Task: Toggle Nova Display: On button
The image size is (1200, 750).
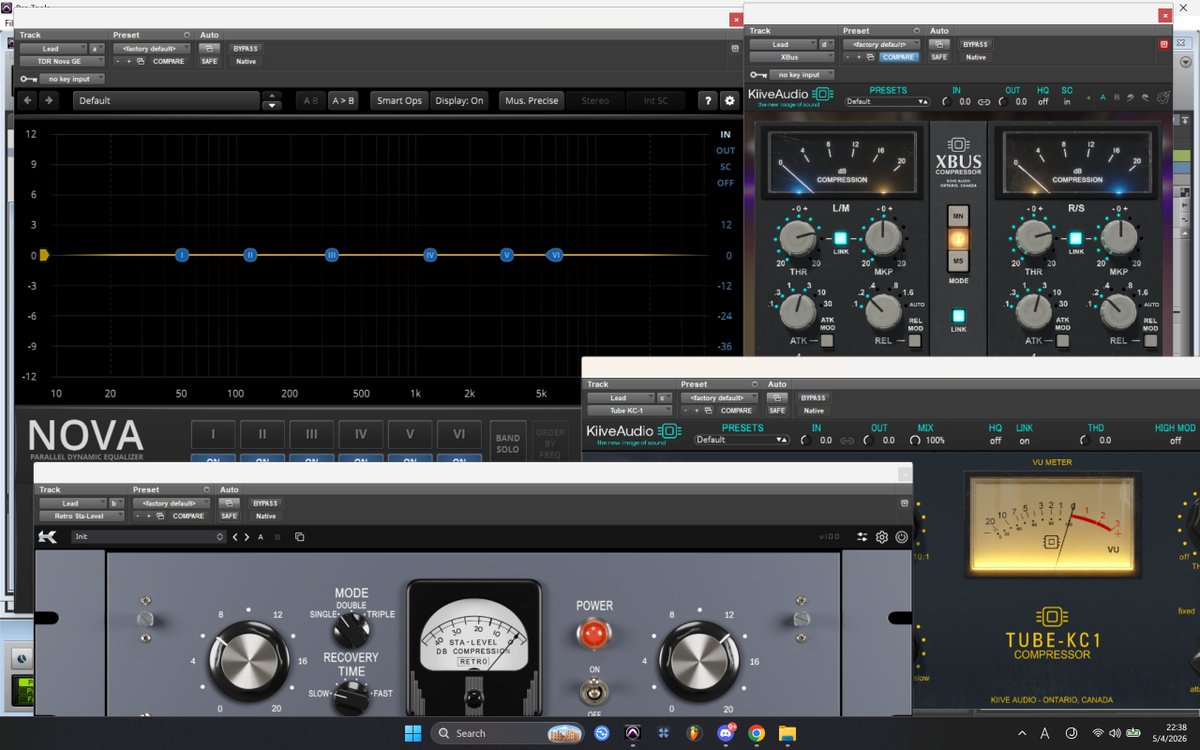Action: point(460,100)
